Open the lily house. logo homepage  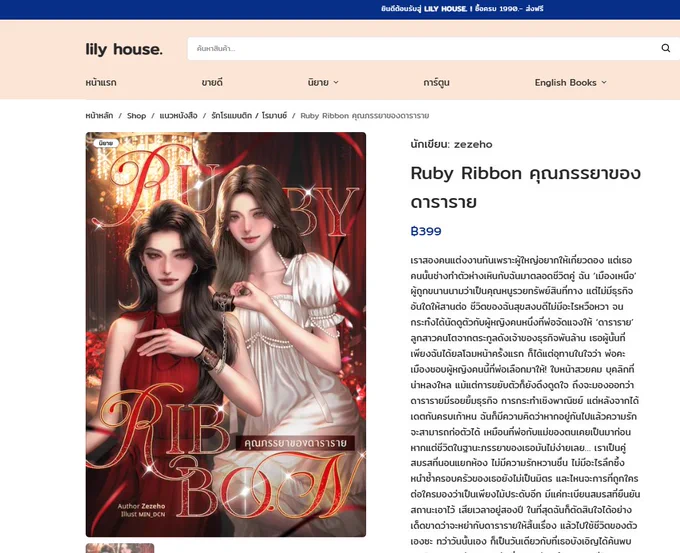[x=124, y=49]
